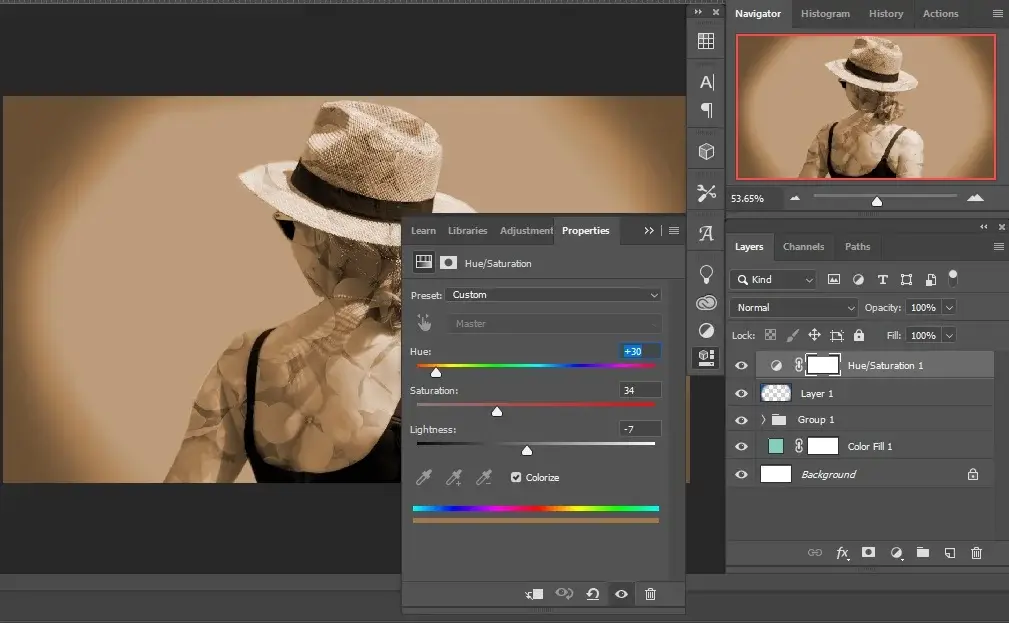Hide the Background layer
This screenshot has width=1009, height=623.
click(x=741, y=474)
